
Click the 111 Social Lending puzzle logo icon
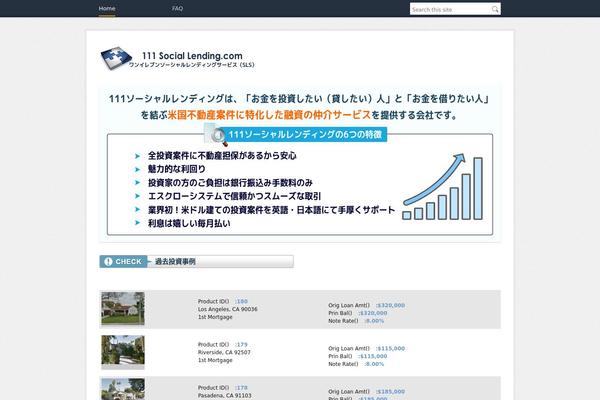point(119,60)
